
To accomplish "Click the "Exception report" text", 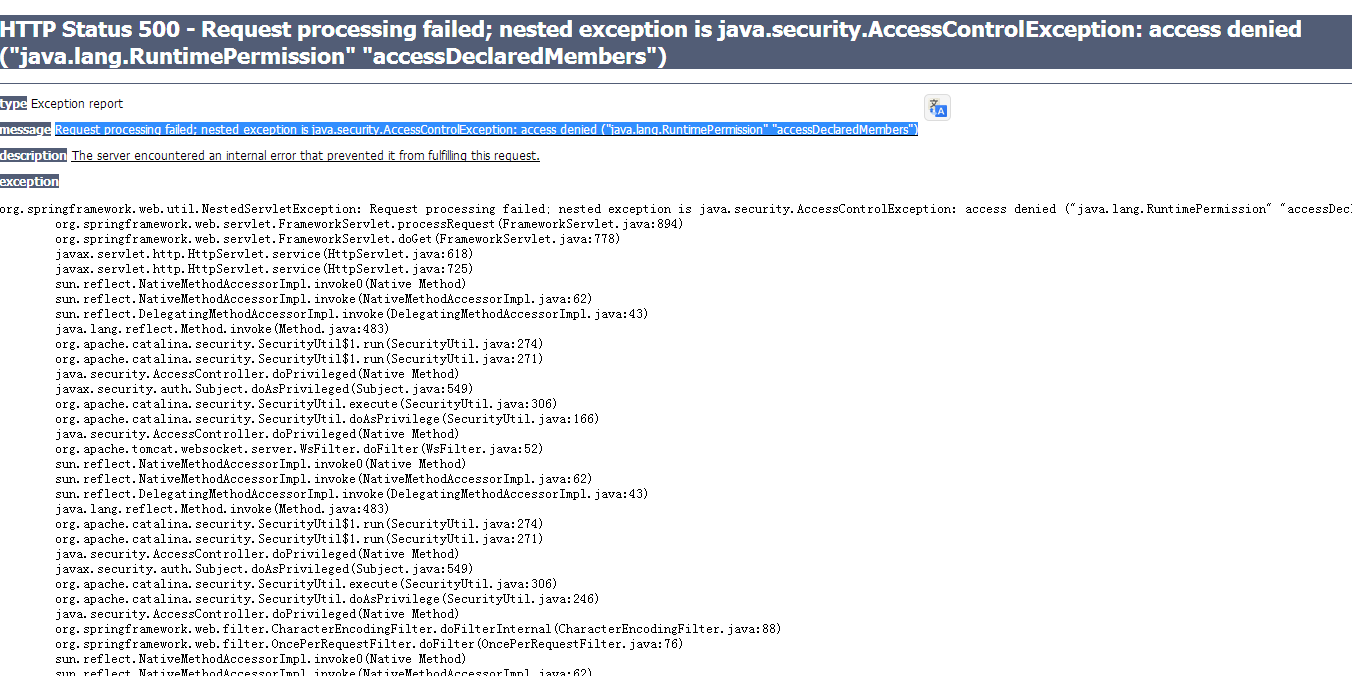I will [77, 104].
